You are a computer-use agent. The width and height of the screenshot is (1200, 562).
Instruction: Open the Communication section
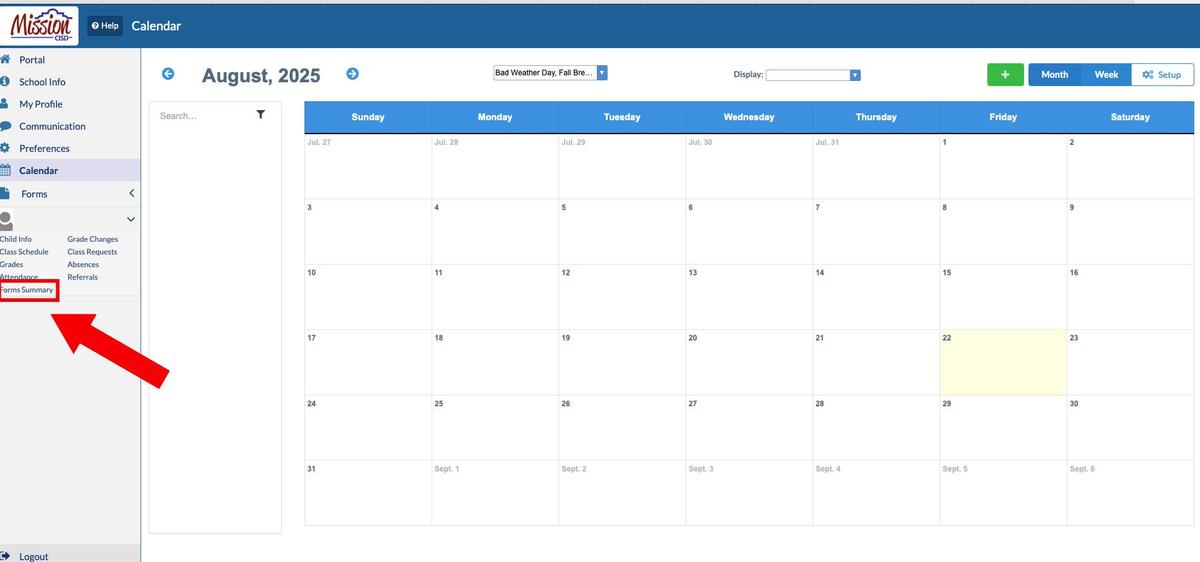[52, 126]
